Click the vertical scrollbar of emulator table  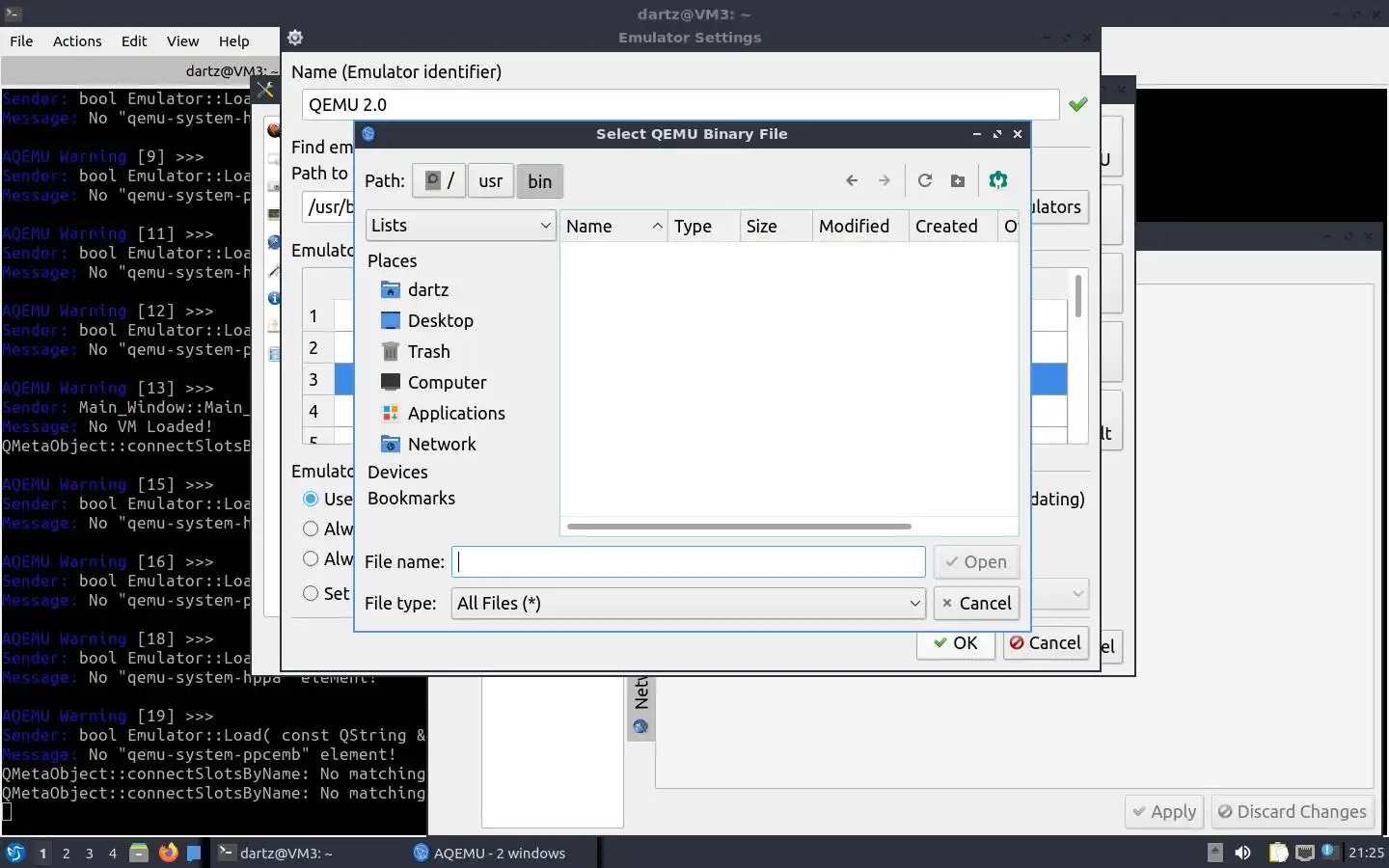pos(1077,296)
